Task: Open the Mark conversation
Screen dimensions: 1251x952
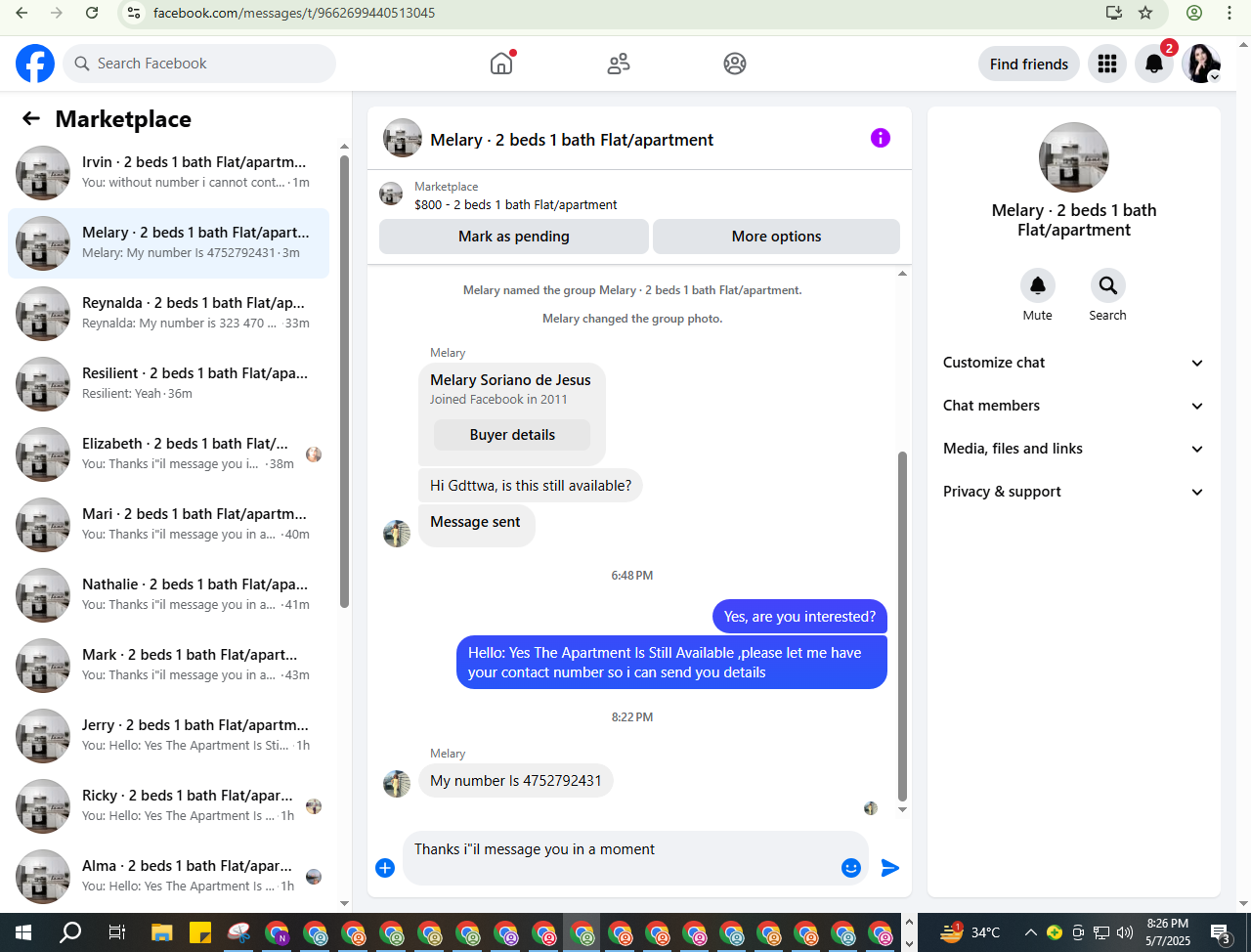Action: [x=169, y=666]
